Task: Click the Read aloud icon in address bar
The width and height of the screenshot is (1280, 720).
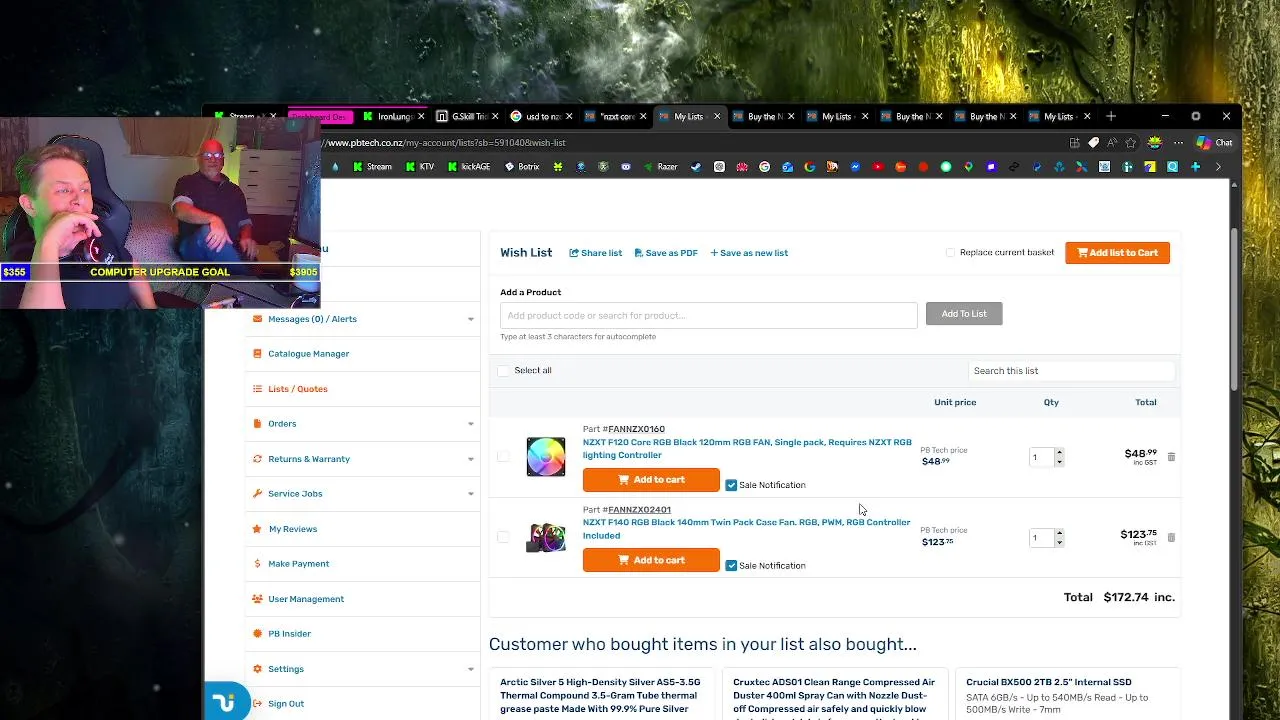Action: [x=1111, y=143]
